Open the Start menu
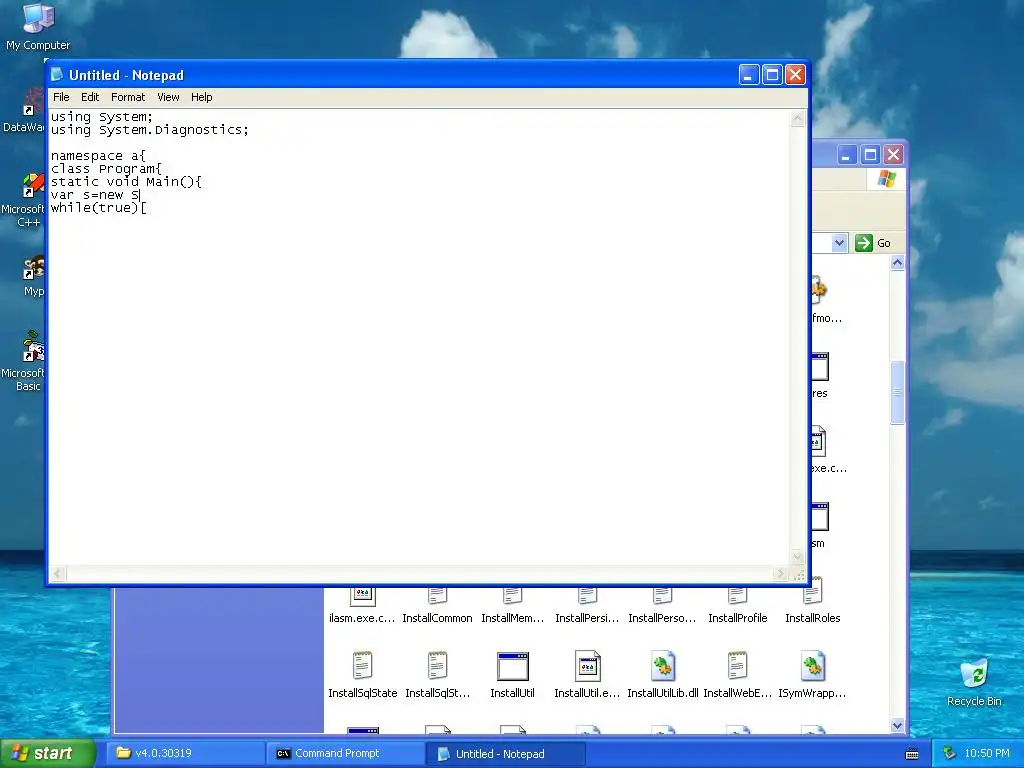The image size is (1024, 768). point(47,753)
